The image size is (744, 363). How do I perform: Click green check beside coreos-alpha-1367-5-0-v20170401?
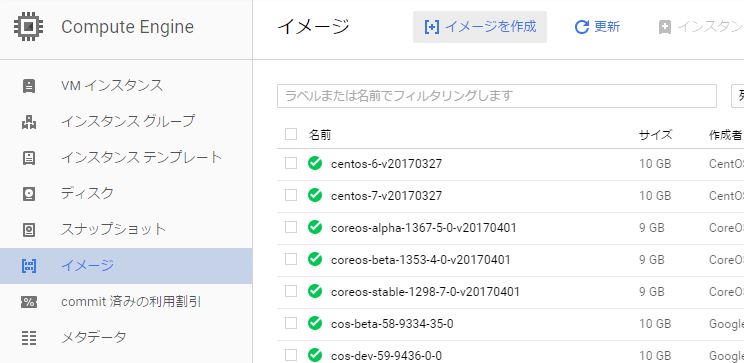pyautogui.click(x=315, y=227)
